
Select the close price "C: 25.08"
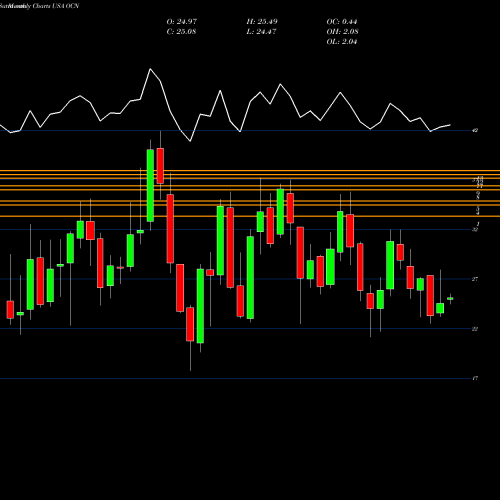pyautogui.click(x=181, y=32)
